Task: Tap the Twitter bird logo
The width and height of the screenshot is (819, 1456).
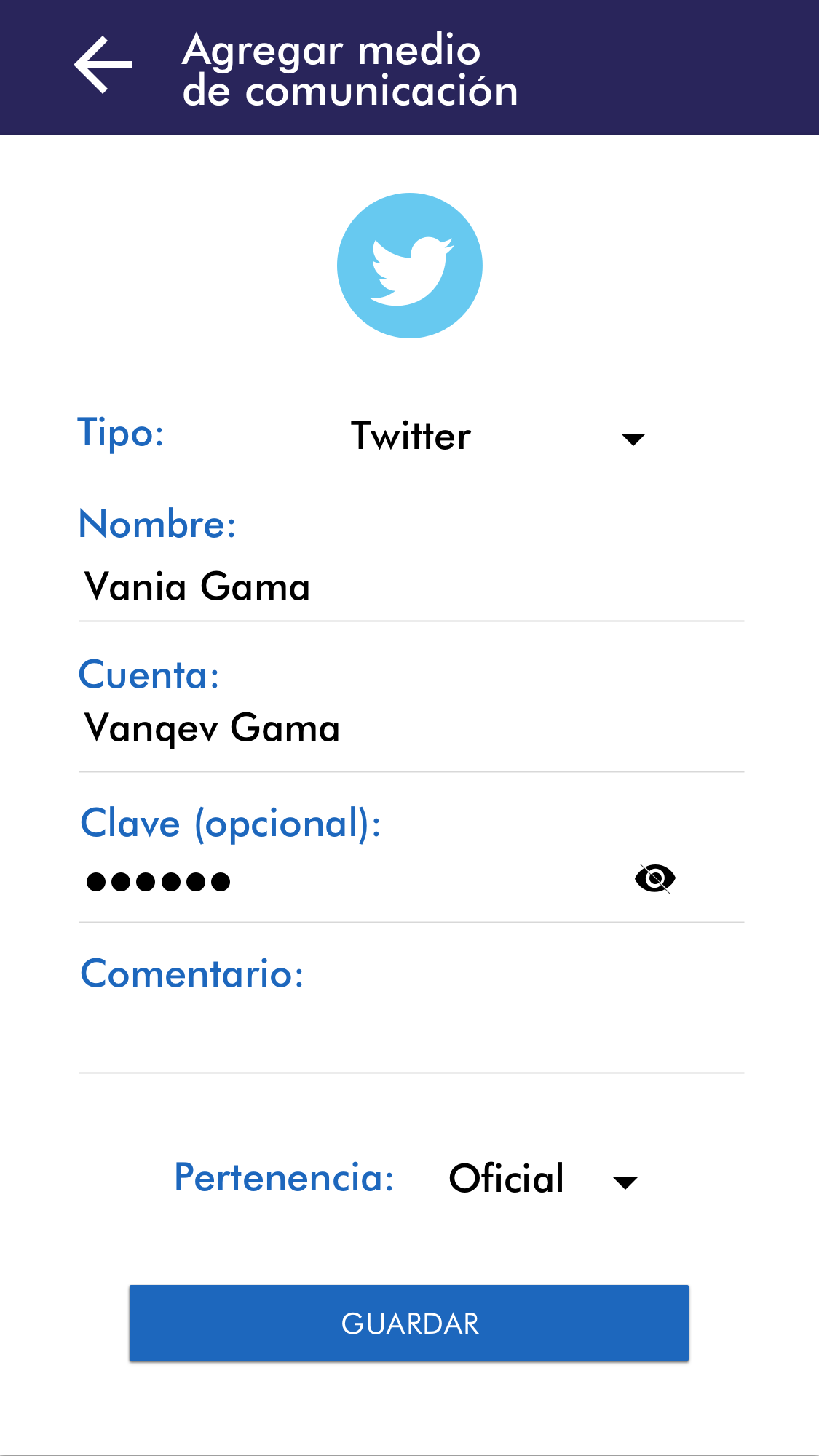Action: (410, 266)
